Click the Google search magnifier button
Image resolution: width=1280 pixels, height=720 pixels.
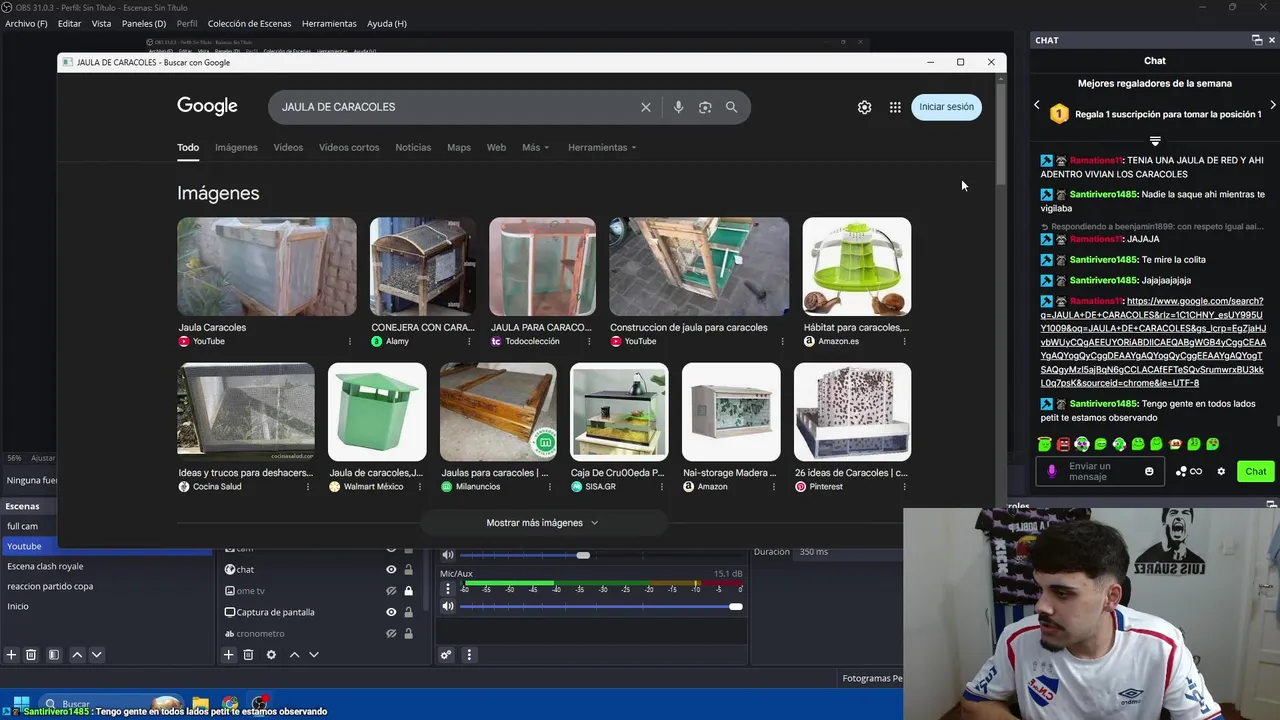pyautogui.click(x=731, y=107)
